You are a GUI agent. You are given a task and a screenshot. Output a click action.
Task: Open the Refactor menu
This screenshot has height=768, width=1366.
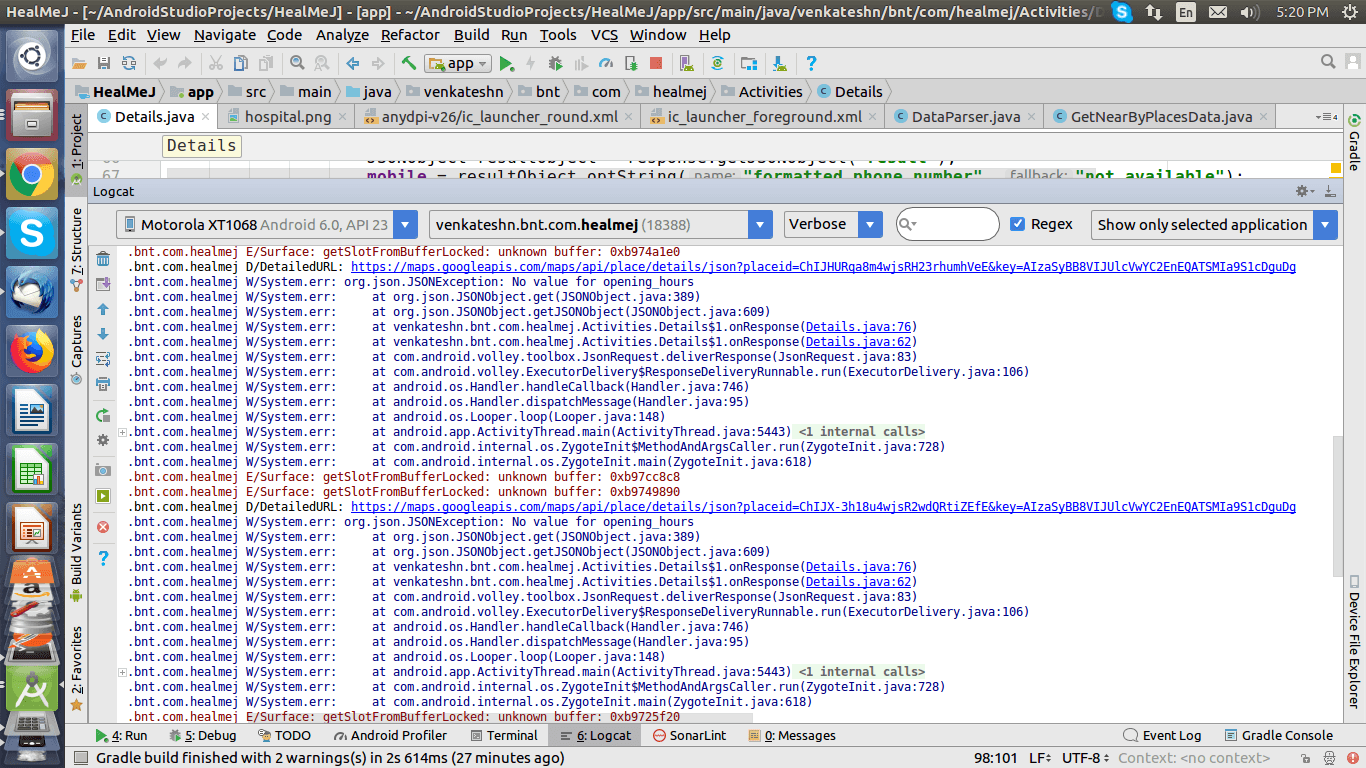pos(410,34)
